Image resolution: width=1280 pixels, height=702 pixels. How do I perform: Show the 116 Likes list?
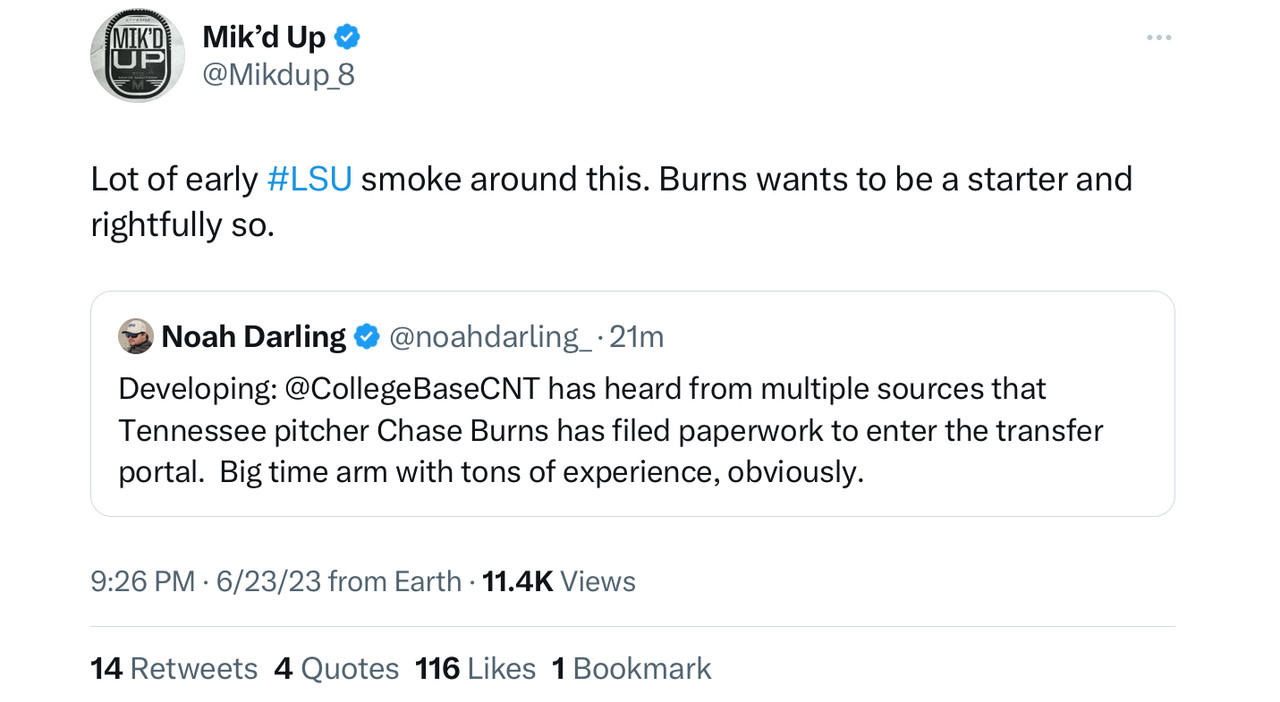pos(475,668)
